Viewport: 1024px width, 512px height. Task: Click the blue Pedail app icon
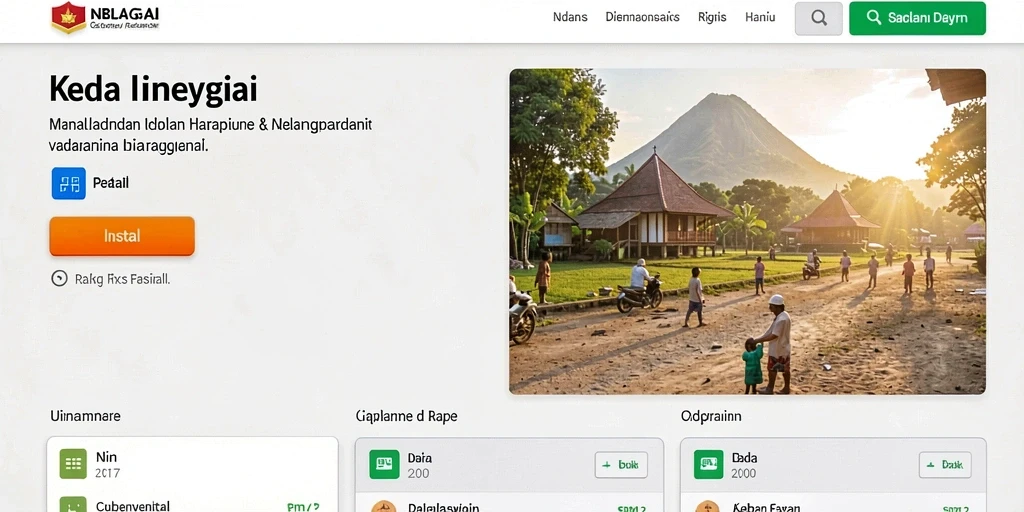69,183
